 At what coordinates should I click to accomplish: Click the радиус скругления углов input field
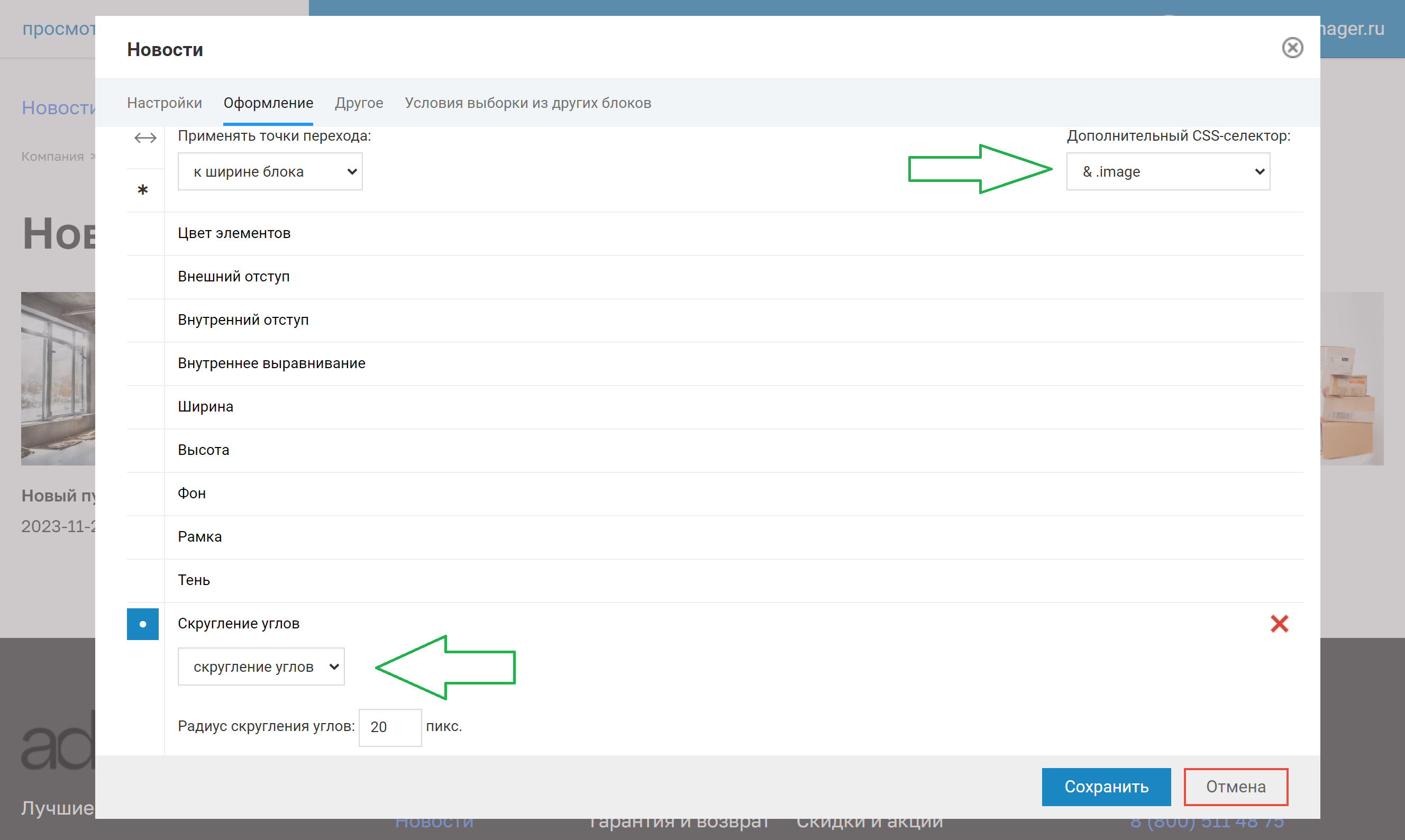pyautogui.click(x=390, y=726)
